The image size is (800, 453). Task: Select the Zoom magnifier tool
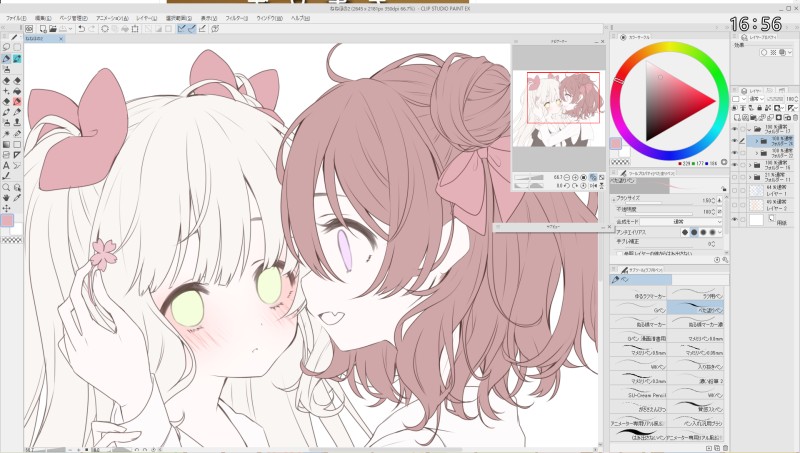(x=6, y=187)
